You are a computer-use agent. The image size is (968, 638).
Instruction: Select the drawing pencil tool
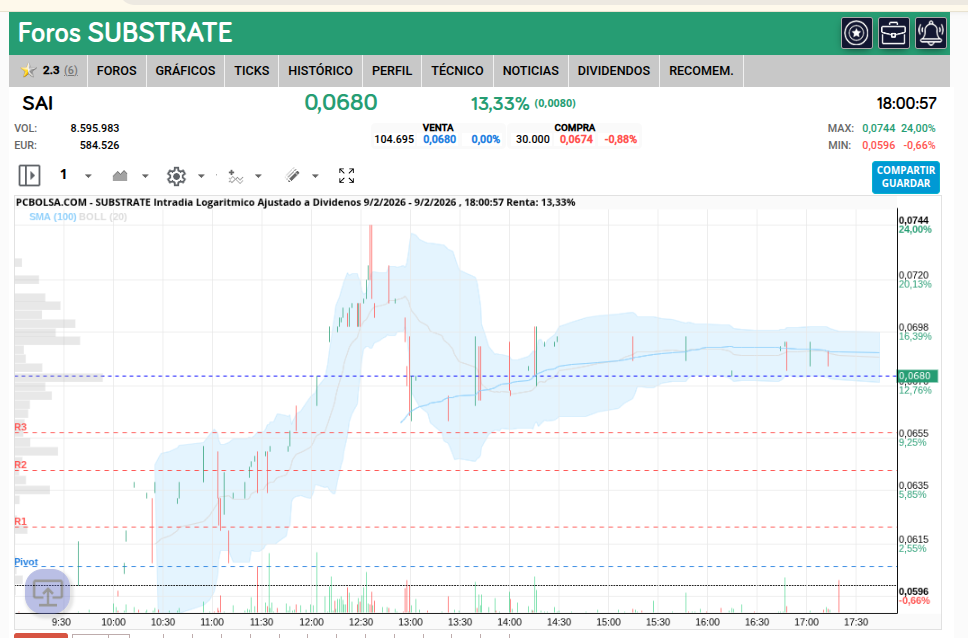(293, 176)
